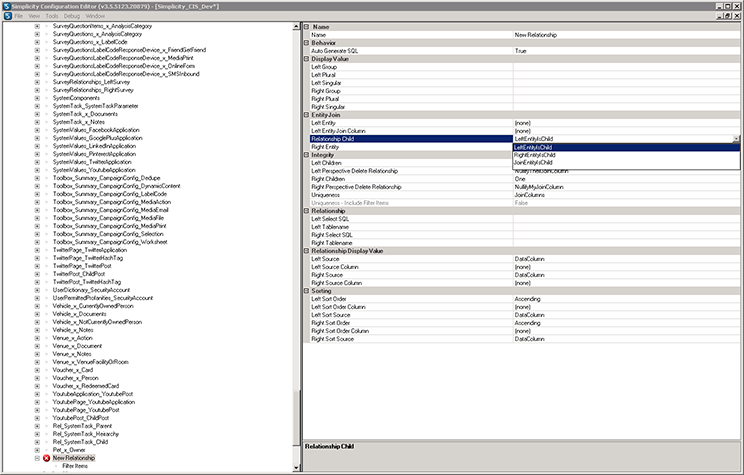
Task: Collapse the Entity Join property category
Action: (x=307, y=115)
